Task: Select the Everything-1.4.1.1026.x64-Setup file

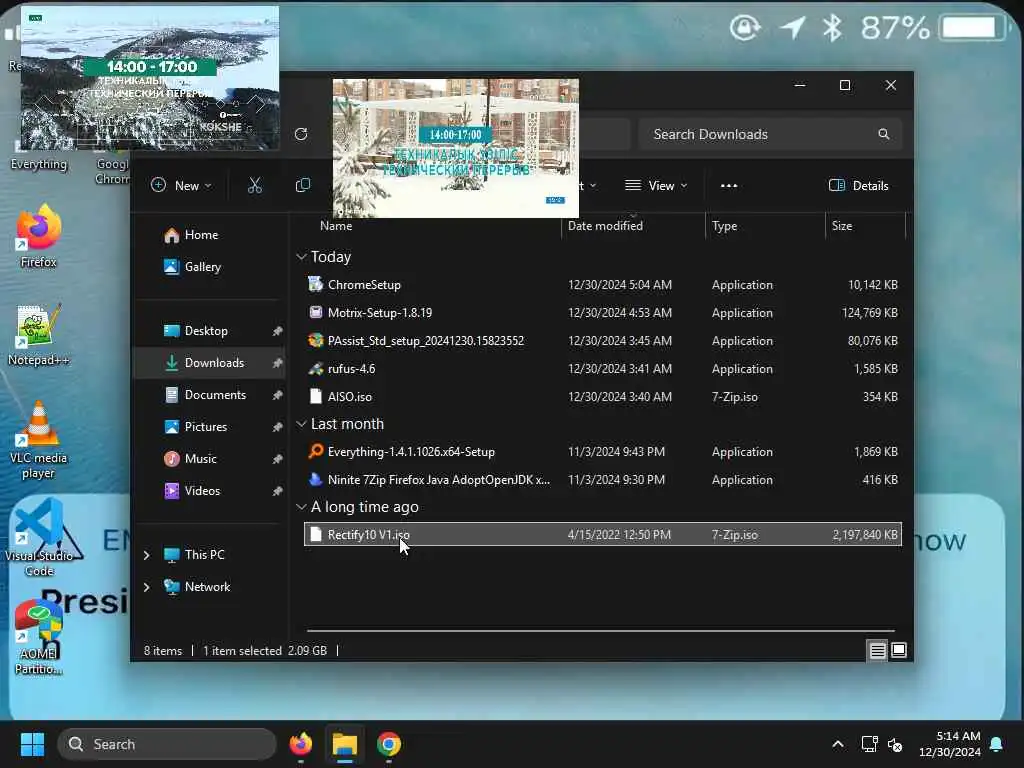Action: click(602, 452)
